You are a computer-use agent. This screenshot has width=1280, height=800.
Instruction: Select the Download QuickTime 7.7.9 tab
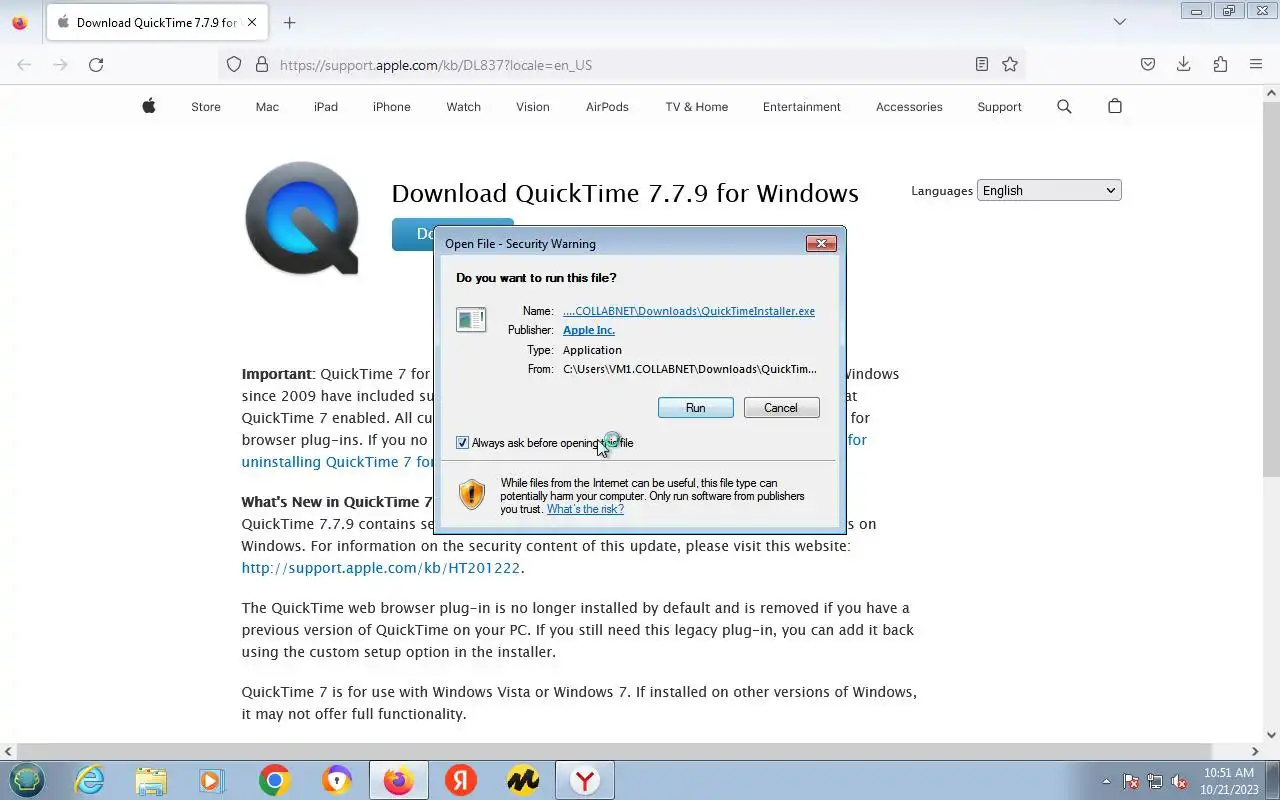(x=157, y=22)
